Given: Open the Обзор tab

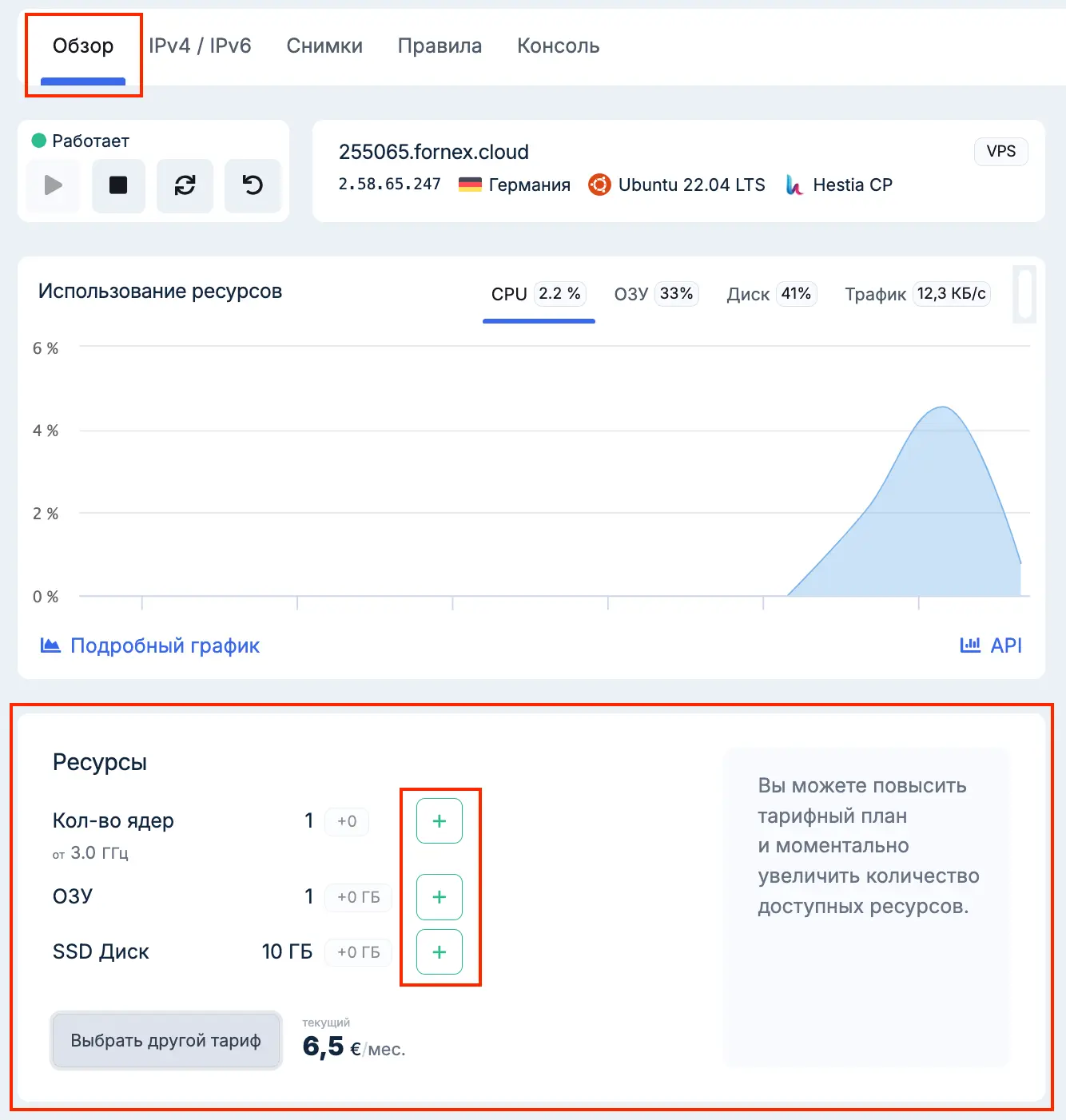Looking at the screenshot, I should coord(83,46).
